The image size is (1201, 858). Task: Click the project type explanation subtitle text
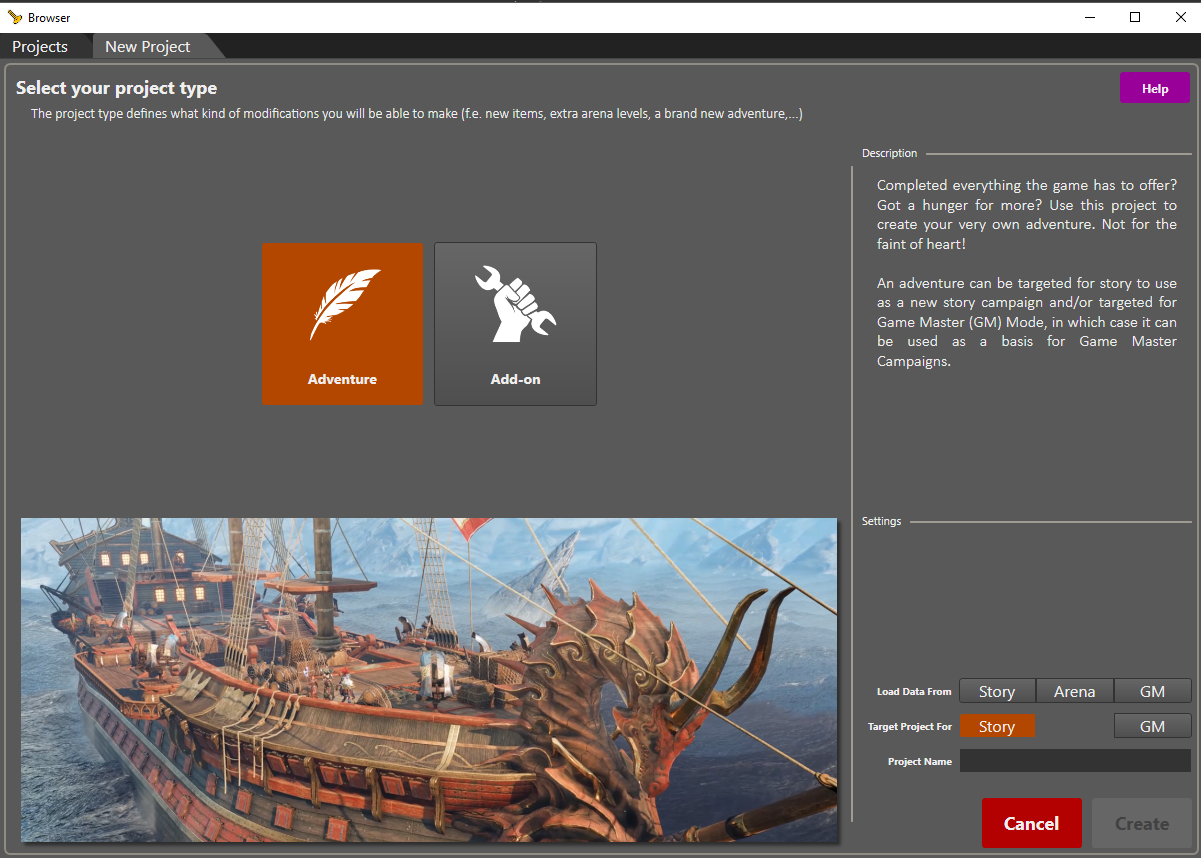pos(417,114)
